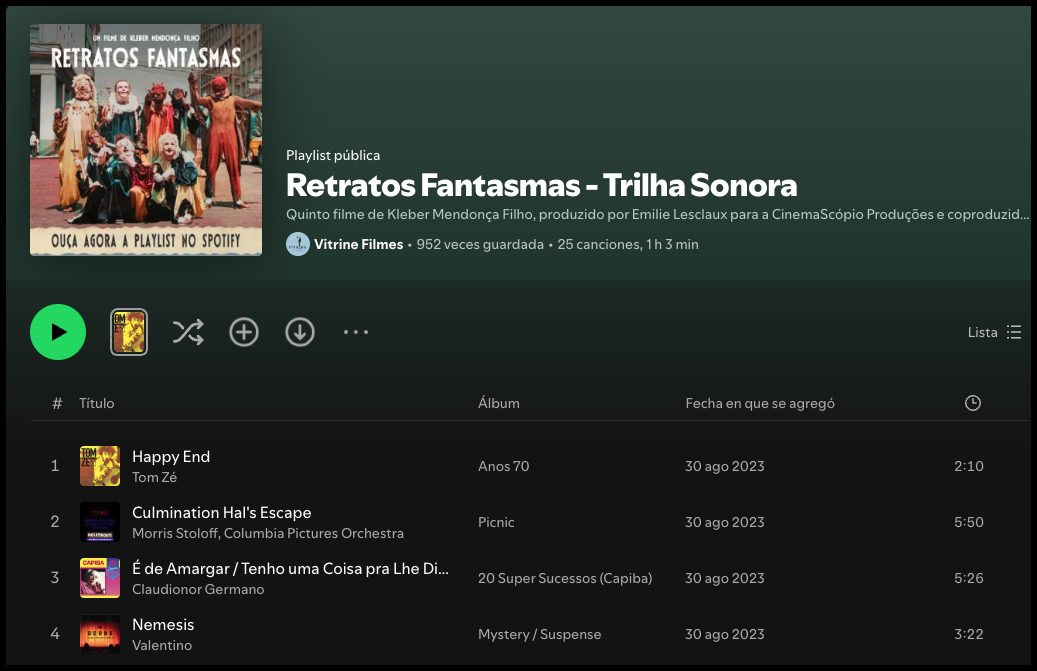This screenshot has height=671, width=1037.
Task: Open the three-dot more options menu
Action: click(356, 332)
